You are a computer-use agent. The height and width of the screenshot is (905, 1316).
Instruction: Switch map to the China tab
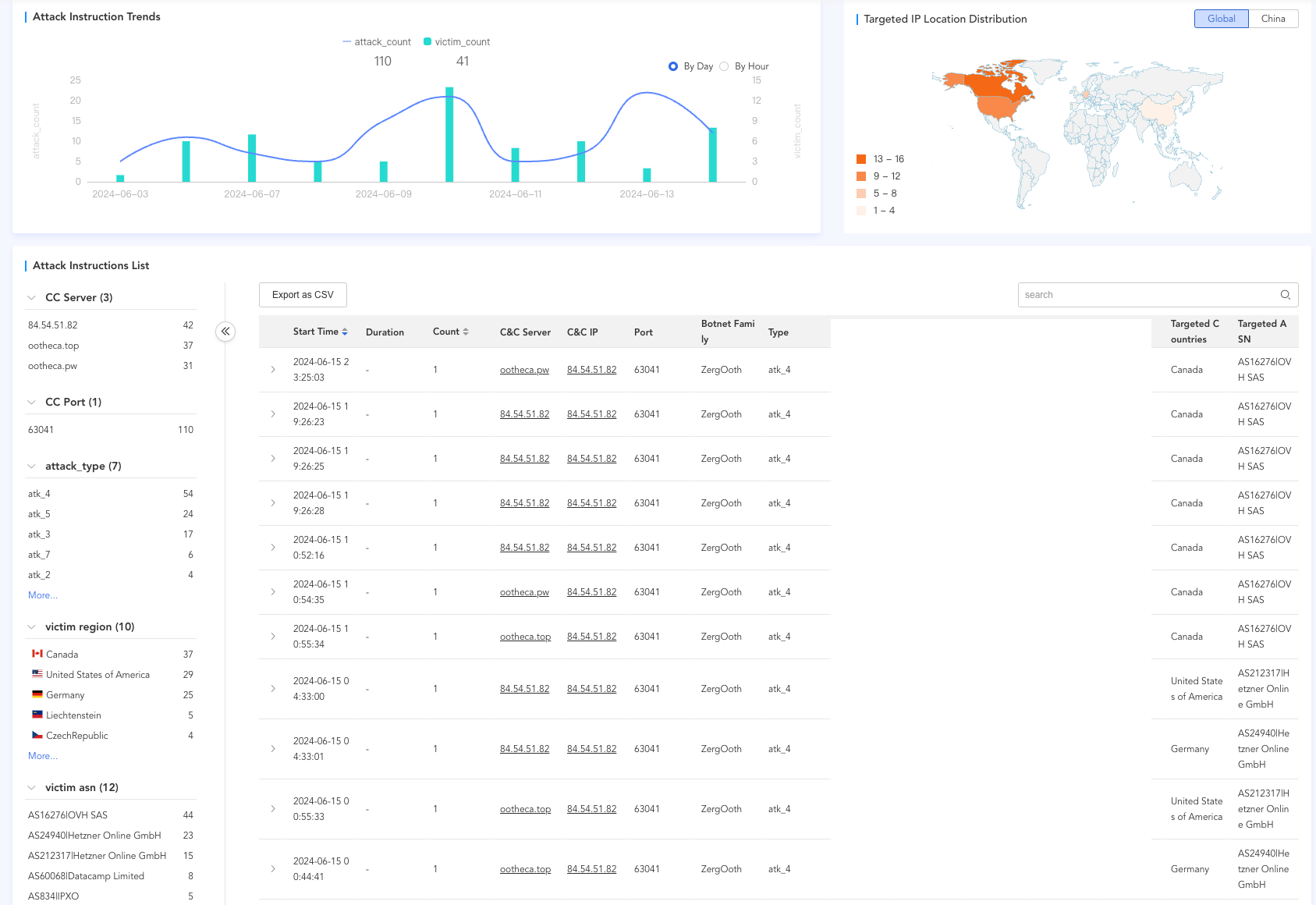click(1272, 19)
